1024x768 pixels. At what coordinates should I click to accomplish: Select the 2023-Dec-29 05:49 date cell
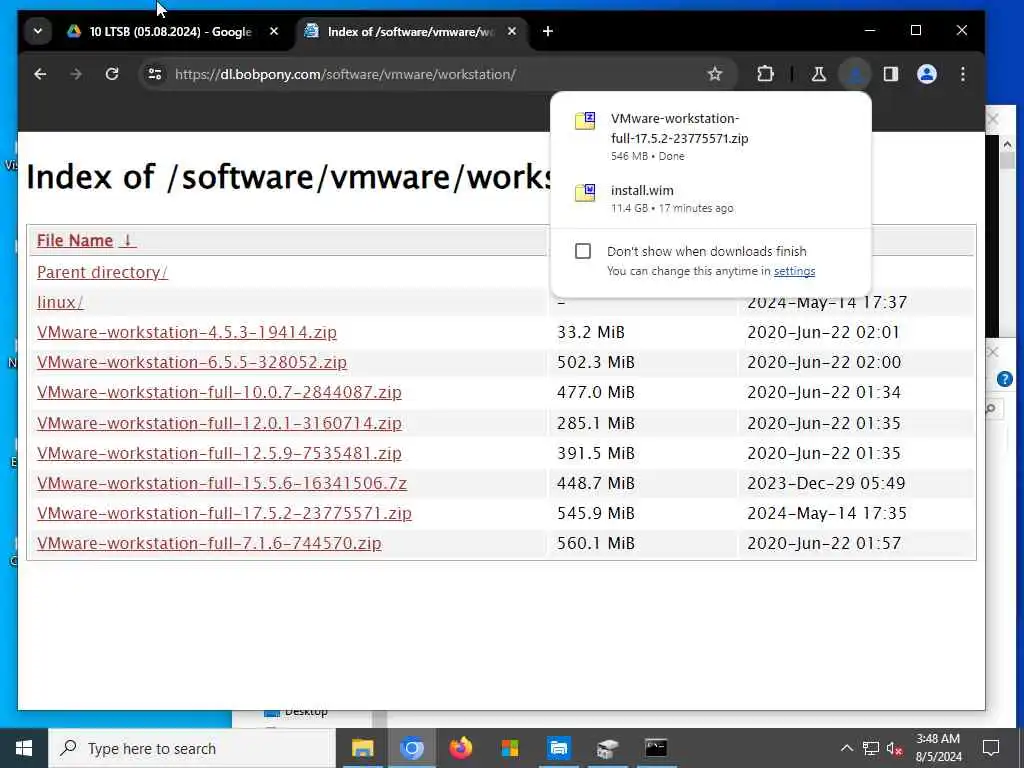[x=826, y=483]
